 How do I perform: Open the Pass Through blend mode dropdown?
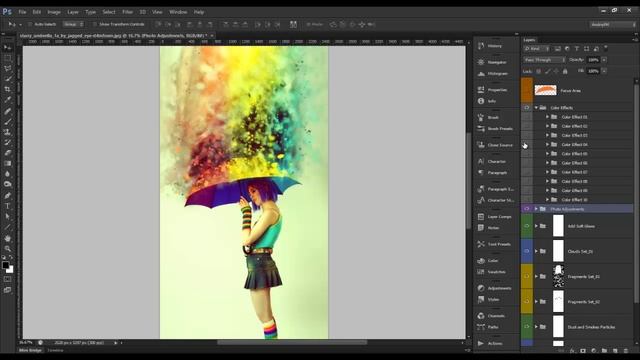click(544, 60)
